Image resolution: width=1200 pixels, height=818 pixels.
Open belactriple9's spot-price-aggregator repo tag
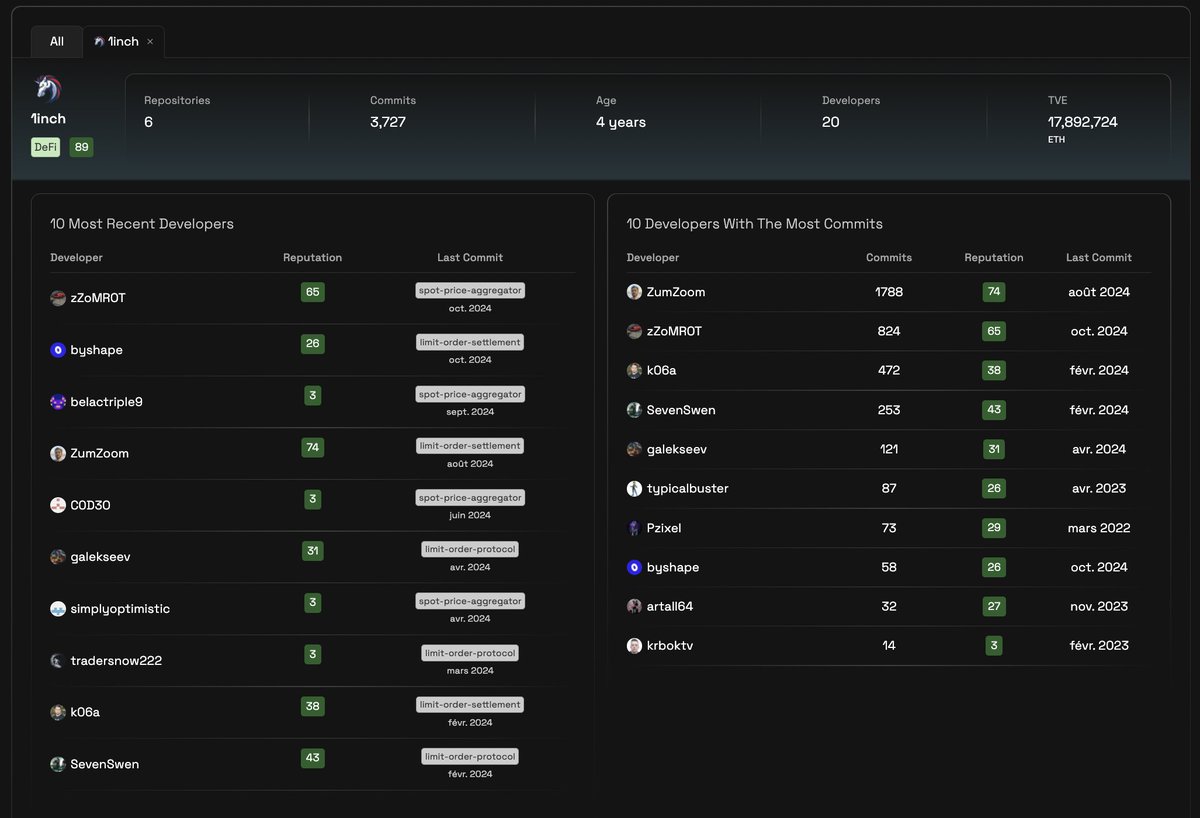click(470, 394)
